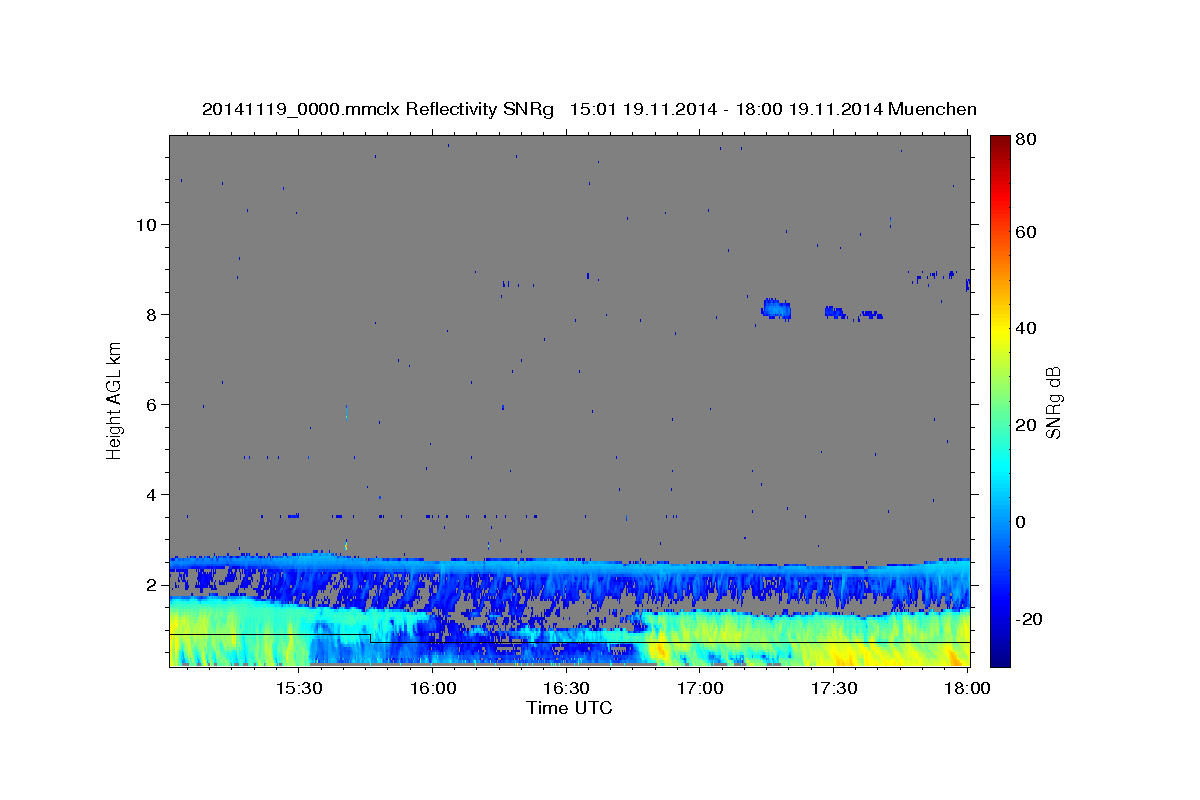Viewport: 1200px width, 800px height.
Task: Click the plot title text '20141119_0000.mmclx Reflectivity SNRg'
Action: 377,109
